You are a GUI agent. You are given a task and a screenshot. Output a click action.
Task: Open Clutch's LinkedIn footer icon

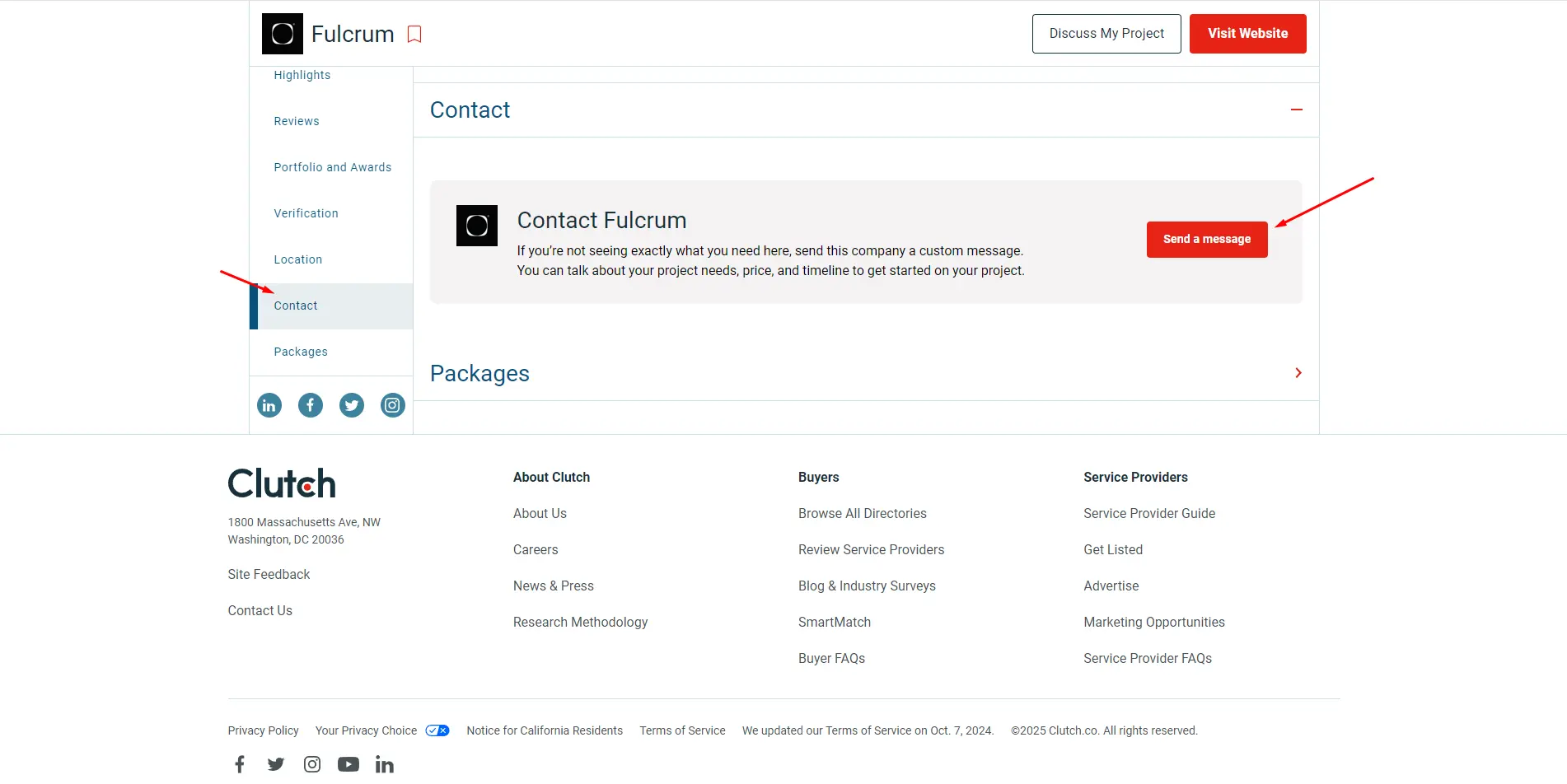coord(385,764)
